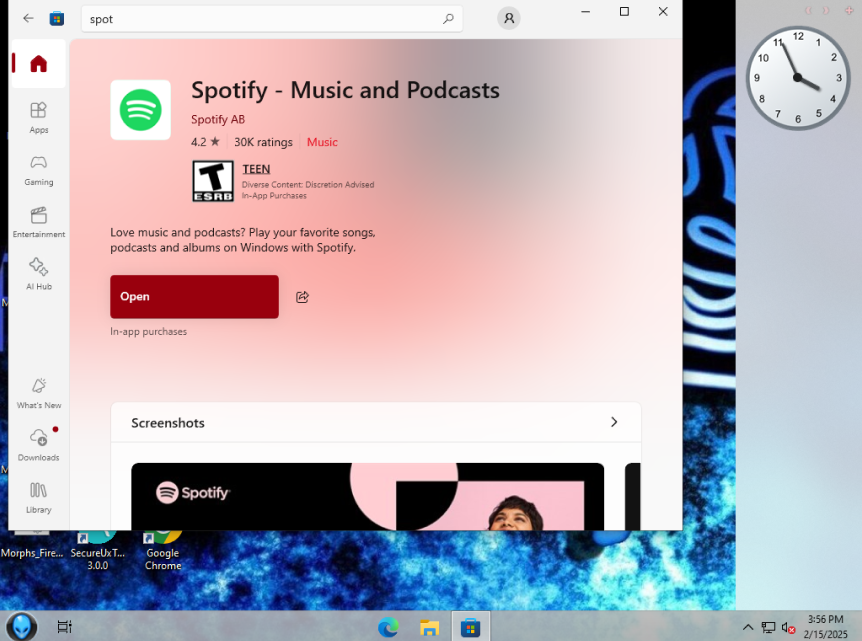Open the first Spotify screenshot thumbnail

click(x=367, y=496)
